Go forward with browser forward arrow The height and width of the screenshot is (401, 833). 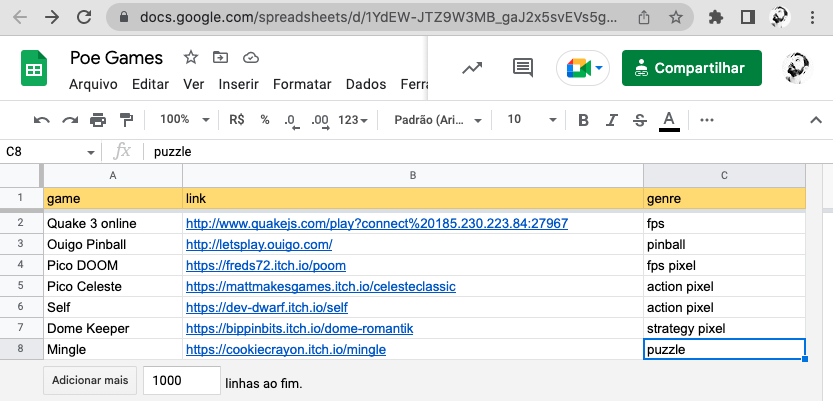pyautogui.click(x=52, y=18)
